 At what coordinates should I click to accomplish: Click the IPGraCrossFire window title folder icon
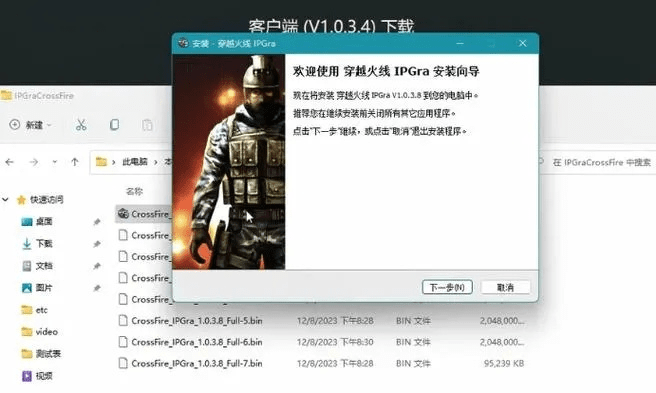(x=6, y=95)
